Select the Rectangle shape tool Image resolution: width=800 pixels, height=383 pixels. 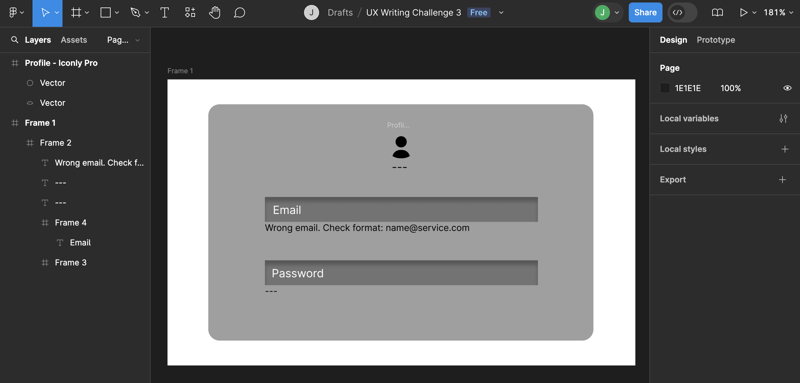[x=106, y=13]
